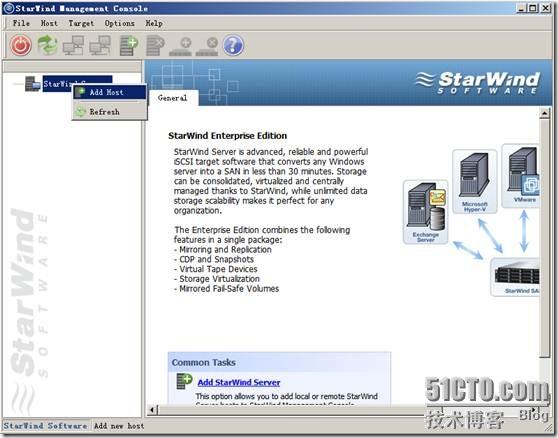Click the Add Host toolbar icon
558x438 pixels.
point(129,46)
